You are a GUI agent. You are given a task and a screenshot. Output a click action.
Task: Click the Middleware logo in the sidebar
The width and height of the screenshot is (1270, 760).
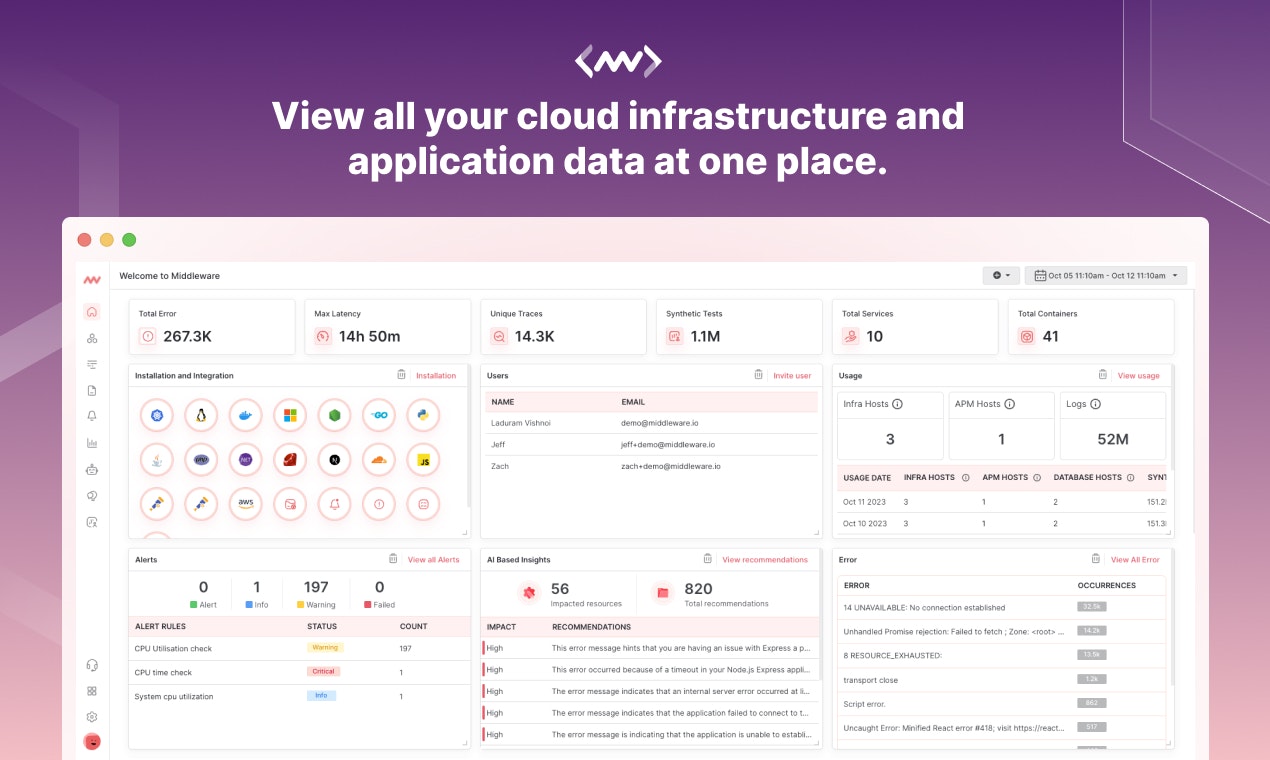coord(92,280)
